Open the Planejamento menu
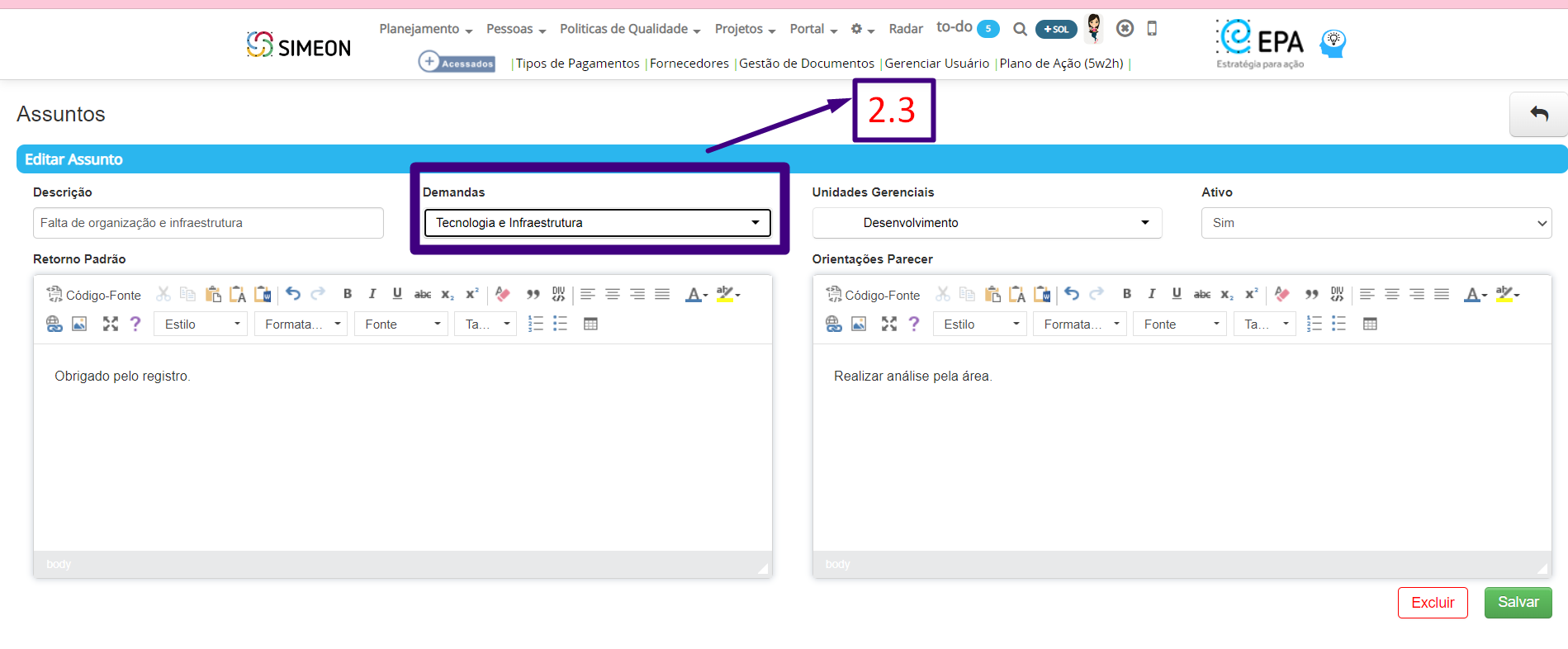The width and height of the screenshot is (1568, 649). [425, 29]
